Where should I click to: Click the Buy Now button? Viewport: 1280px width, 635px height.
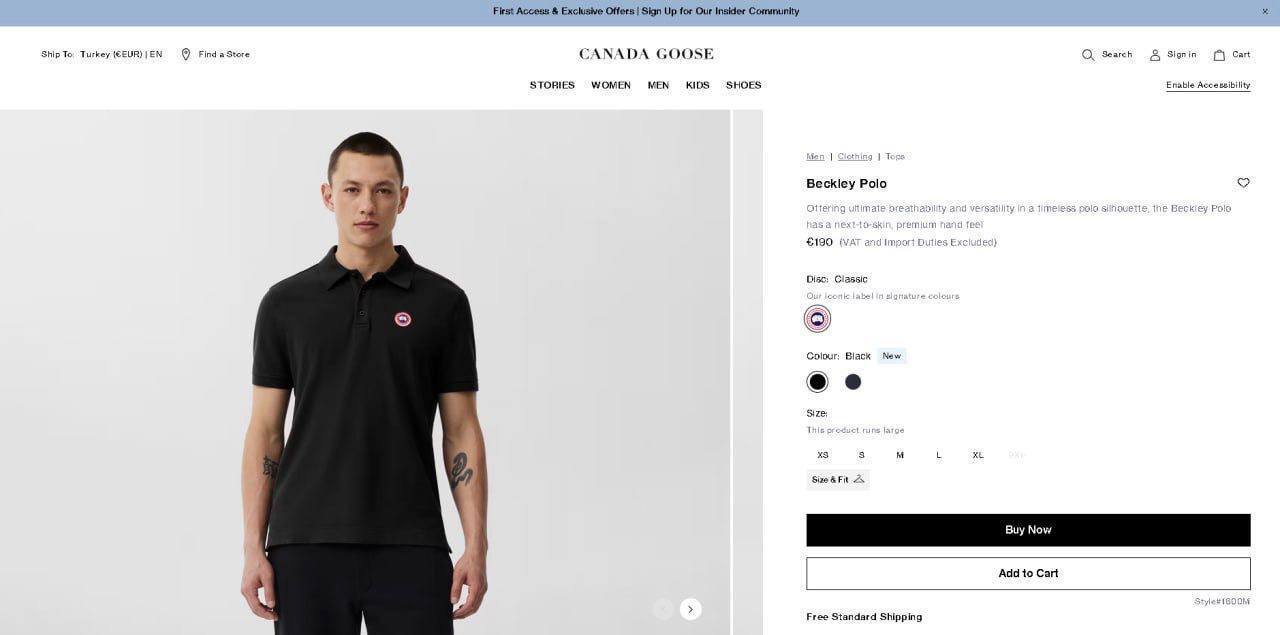click(x=1028, y=530)
